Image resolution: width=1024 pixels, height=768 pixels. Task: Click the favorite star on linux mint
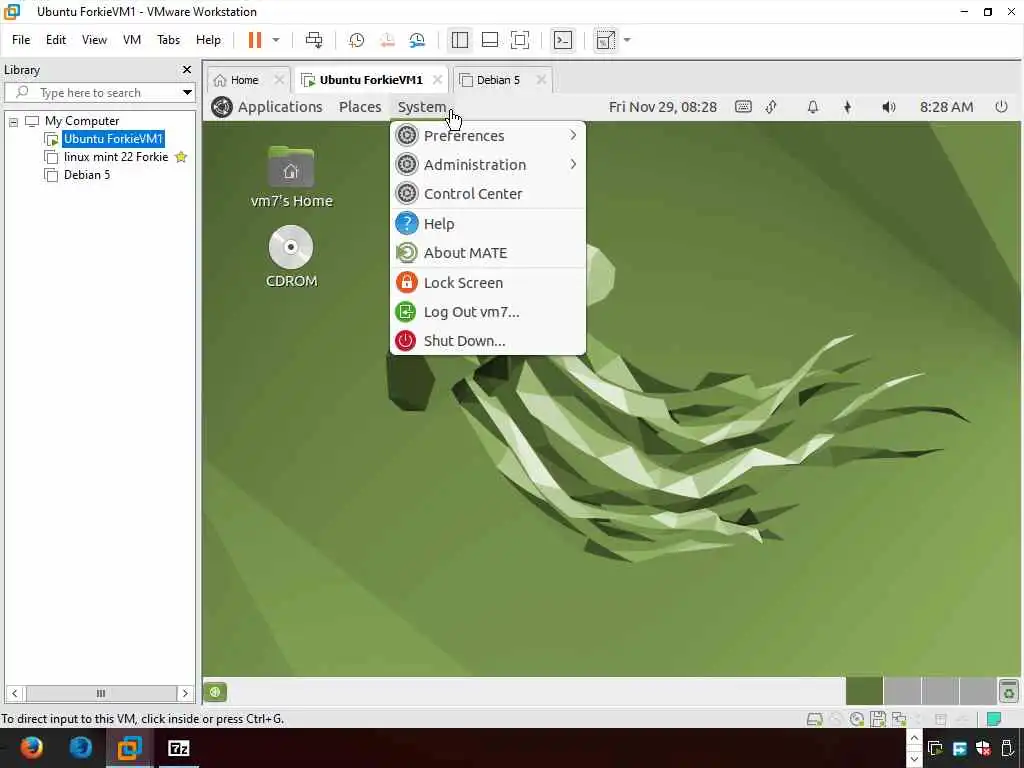point(181,157)
